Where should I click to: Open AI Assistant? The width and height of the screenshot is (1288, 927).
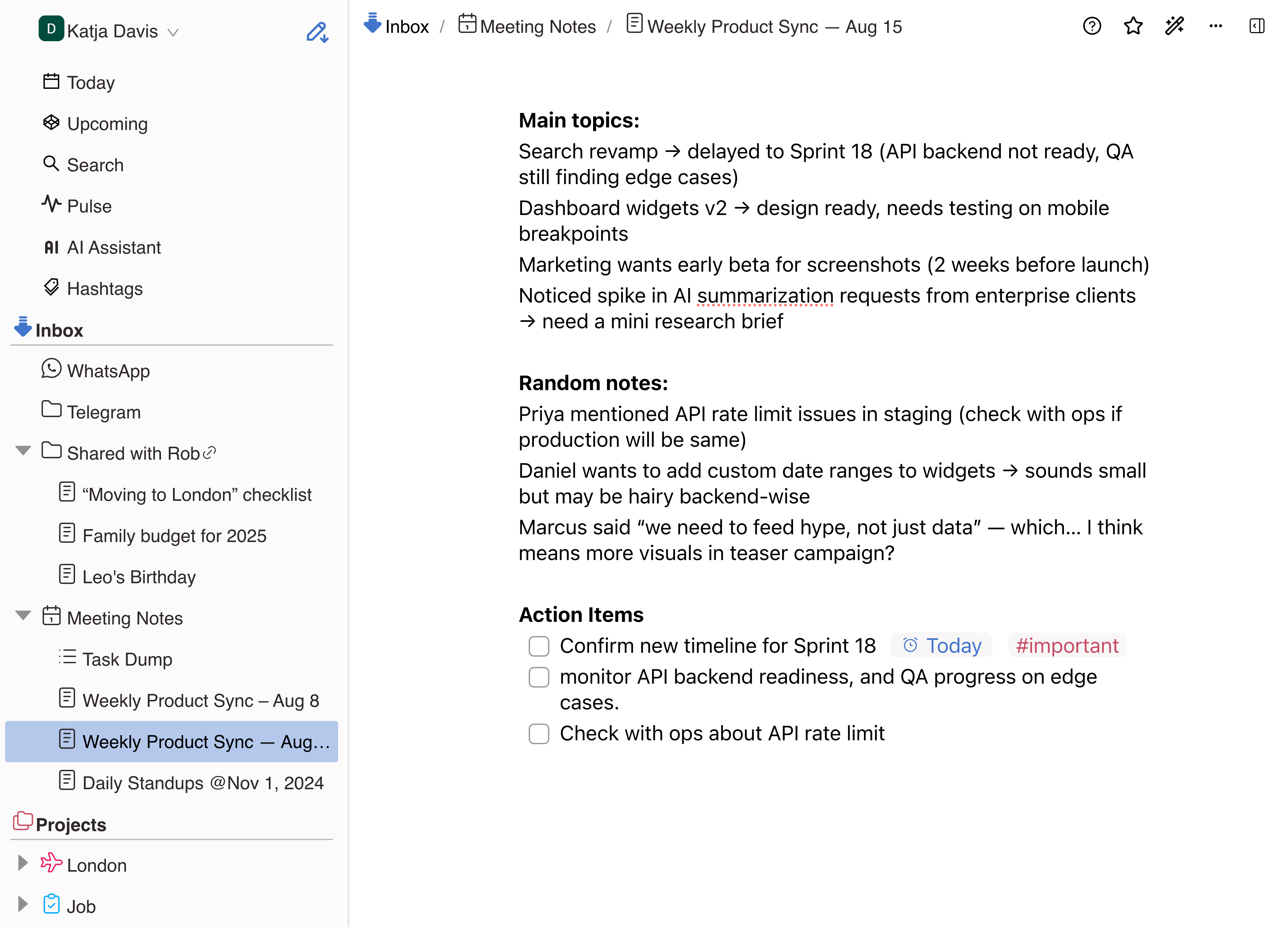pos(114,248)
